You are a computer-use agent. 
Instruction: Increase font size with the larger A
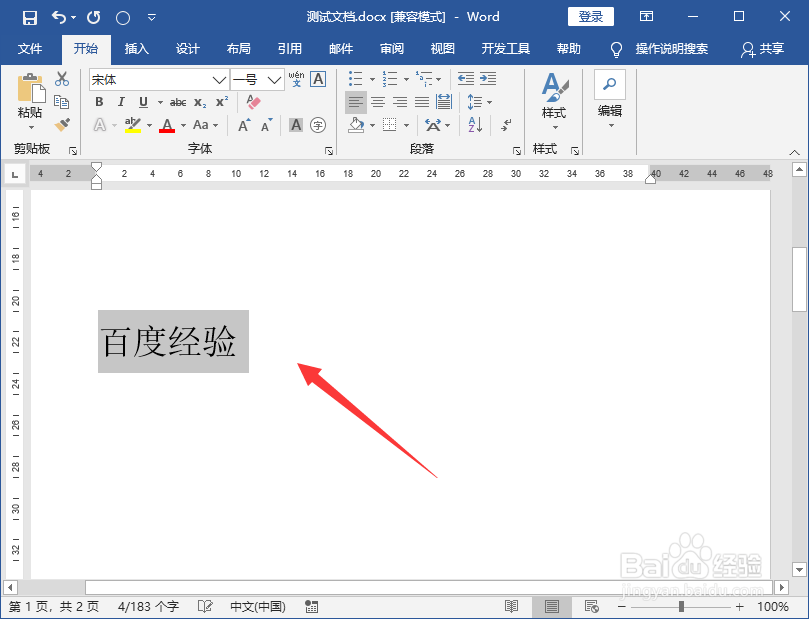[x=244, y=125]
